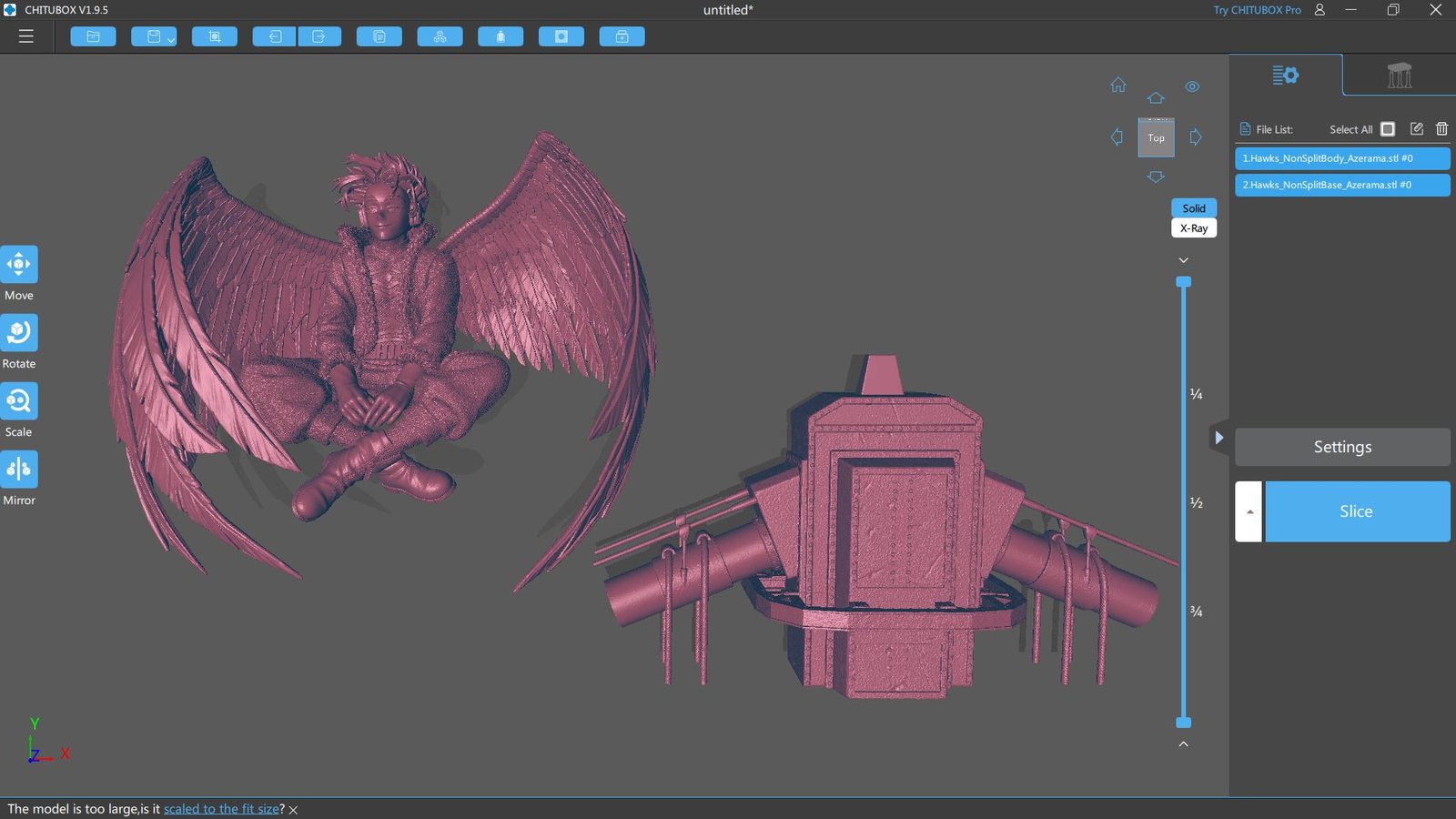This screenshot has width=1456, height=819.
Task: Open the slice settings tab
Action: click(1286, 75)
